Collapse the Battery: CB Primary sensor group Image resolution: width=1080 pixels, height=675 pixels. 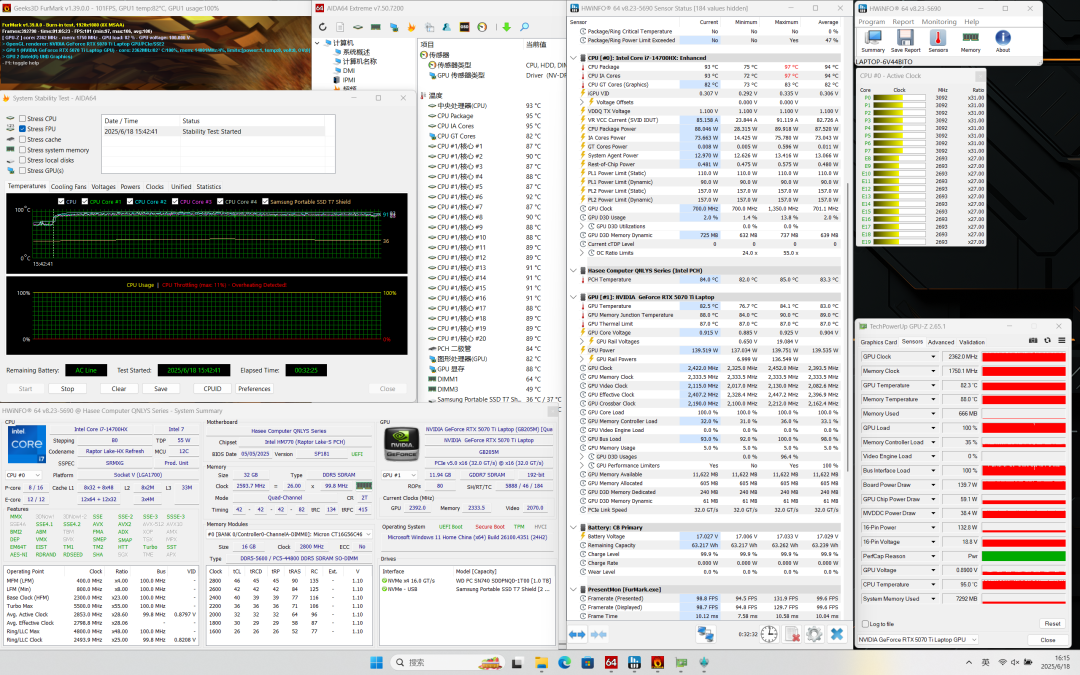coord(573,528)
